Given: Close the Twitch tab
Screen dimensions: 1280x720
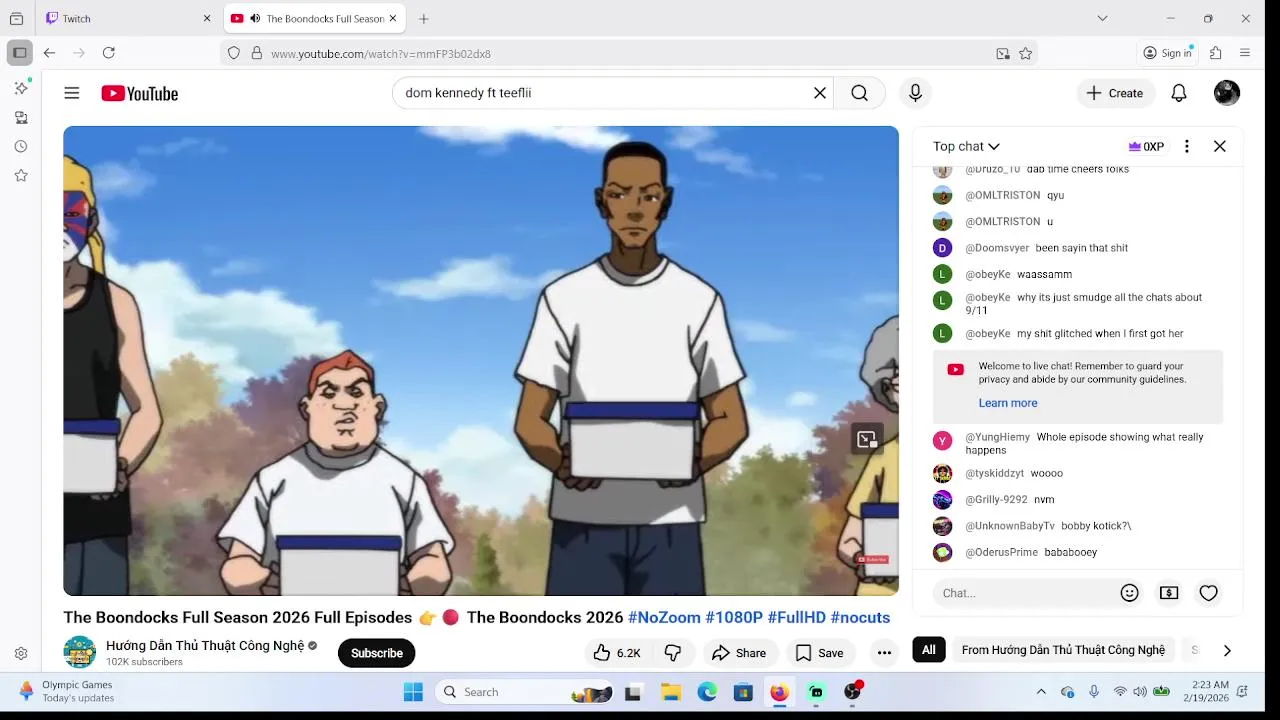Looking at the screenshot, I should [207, 18].
